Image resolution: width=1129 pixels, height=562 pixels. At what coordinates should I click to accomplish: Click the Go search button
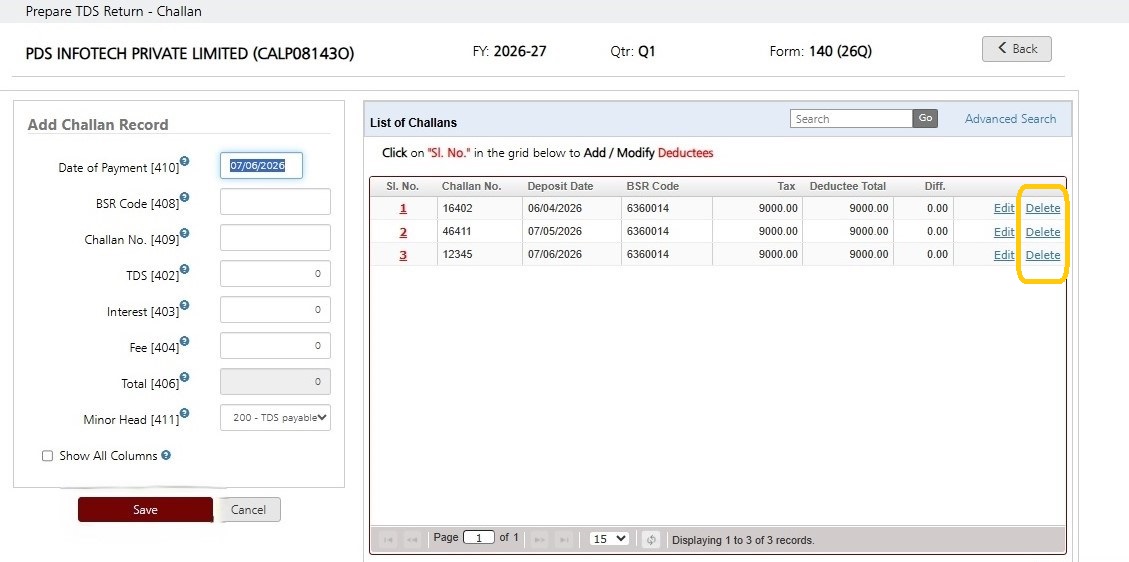pos(925,119)
